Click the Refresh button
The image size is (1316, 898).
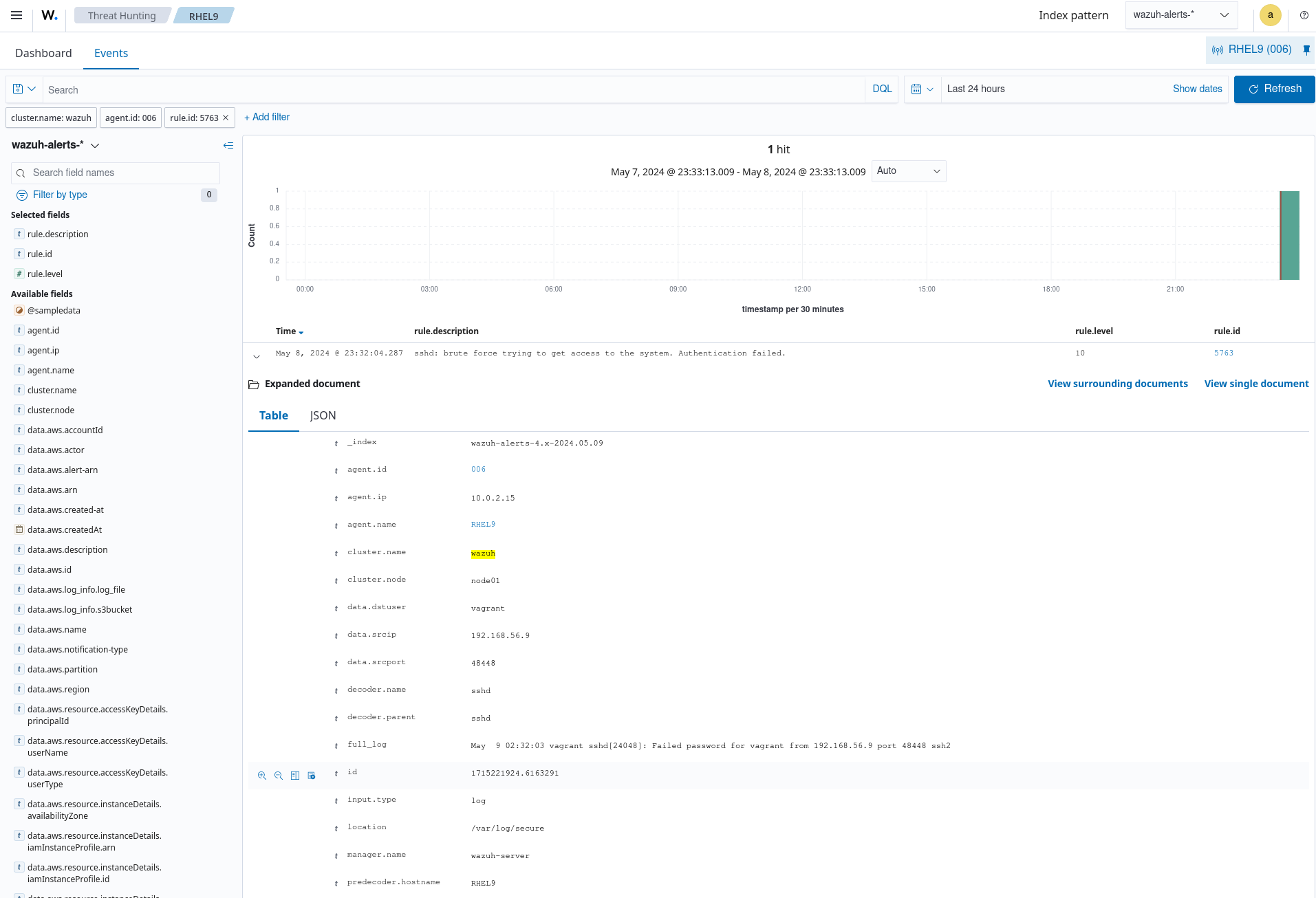1274,89
